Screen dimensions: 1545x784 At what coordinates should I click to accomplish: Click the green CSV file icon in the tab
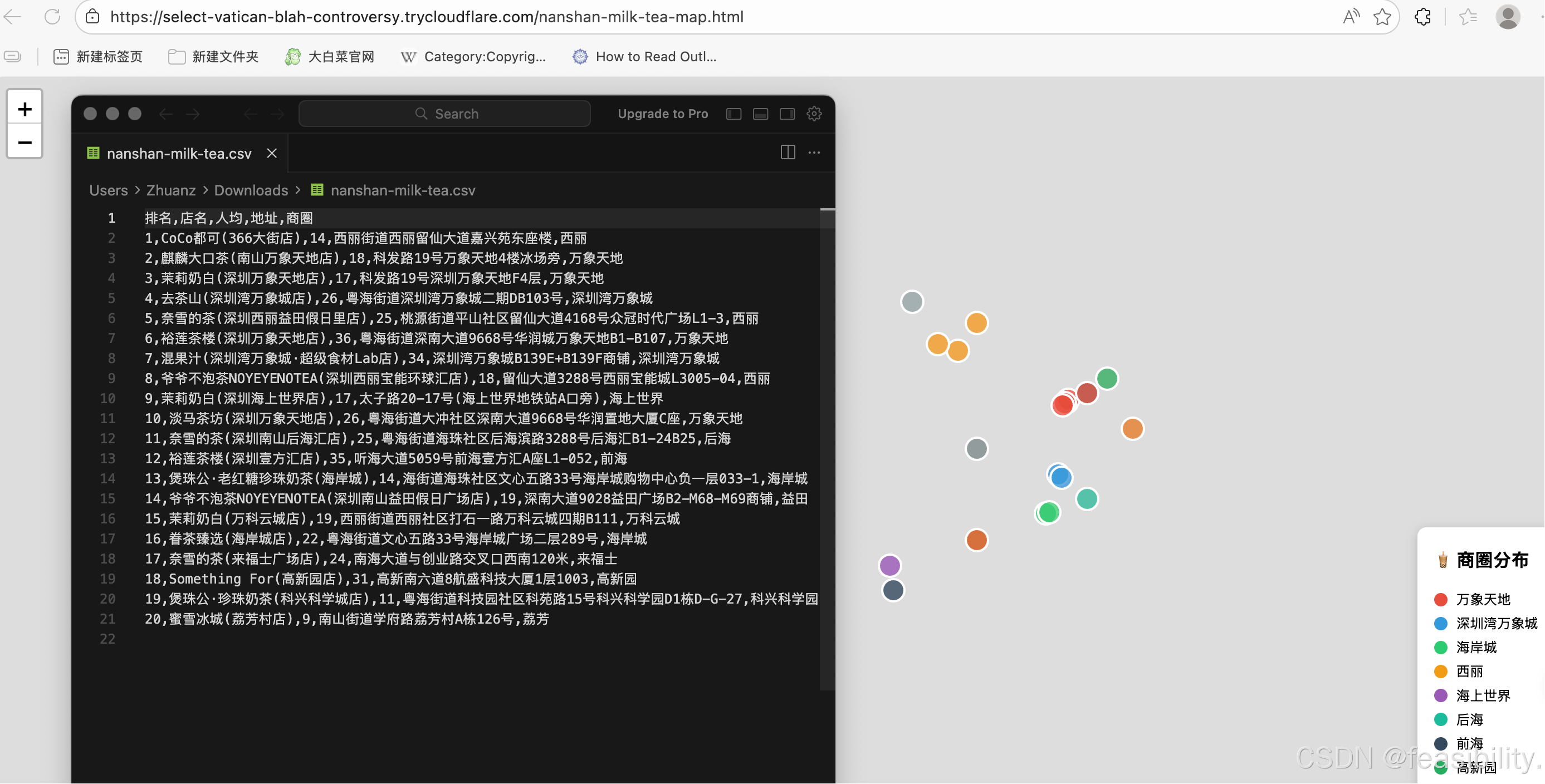click(x=93, y=153)
